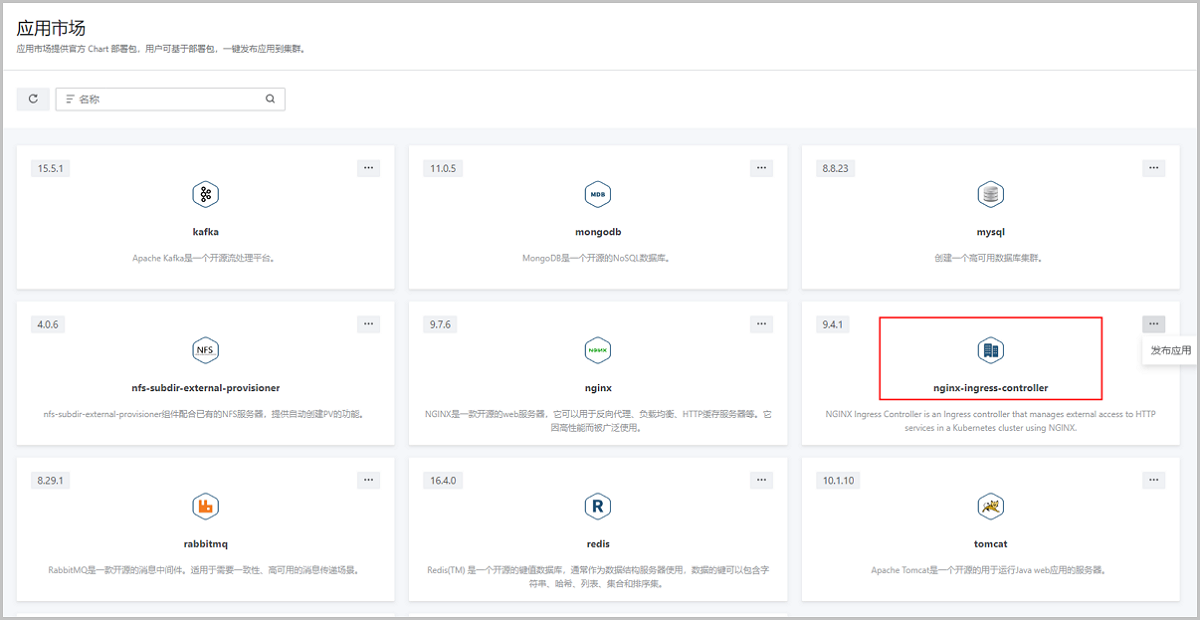Click version tag 11.0.5 on mongodb

point(443,168)
